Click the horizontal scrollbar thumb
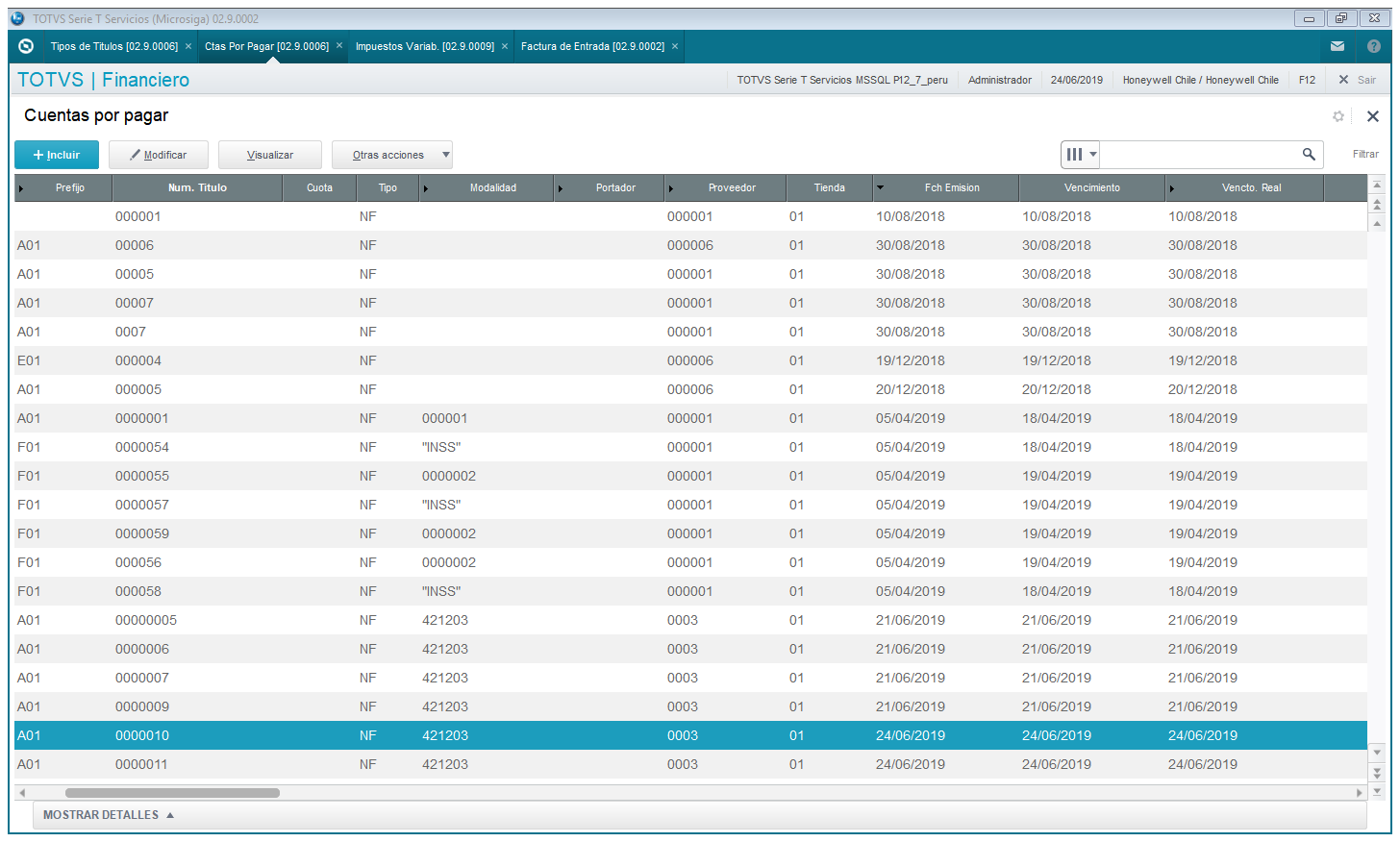Screen dimensions: 1400x842 172,793
